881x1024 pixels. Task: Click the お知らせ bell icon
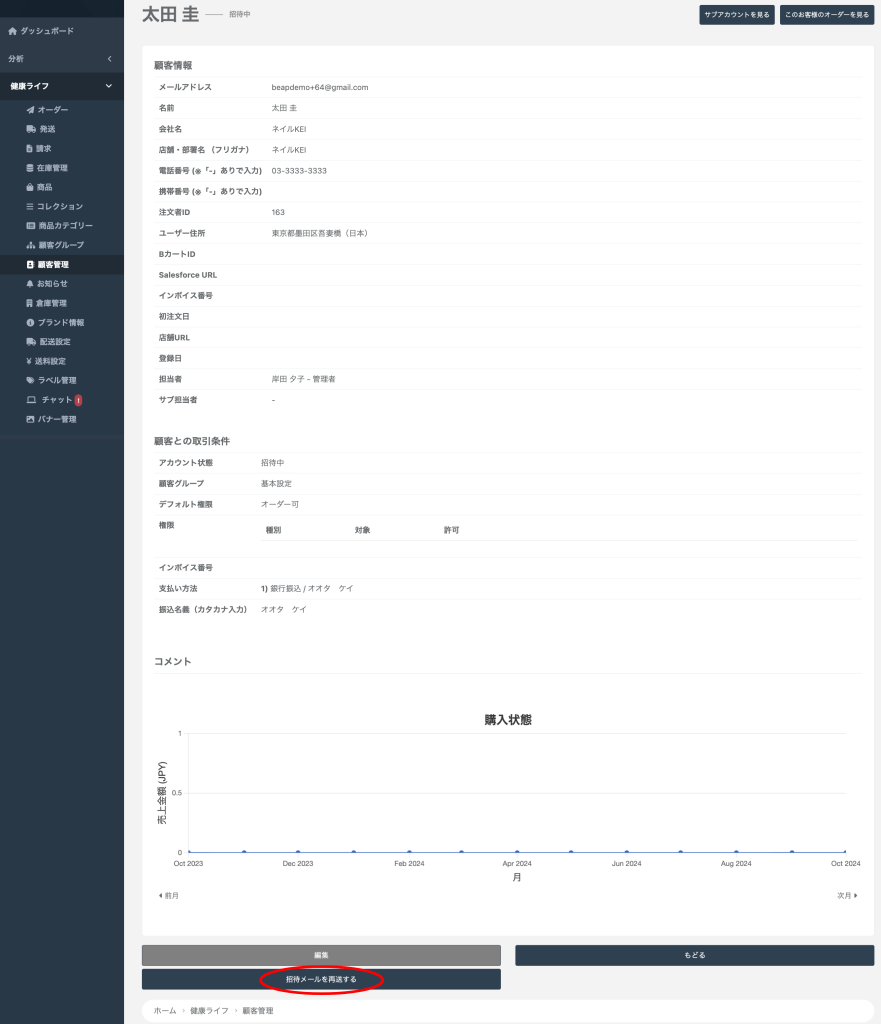(30, 284)
